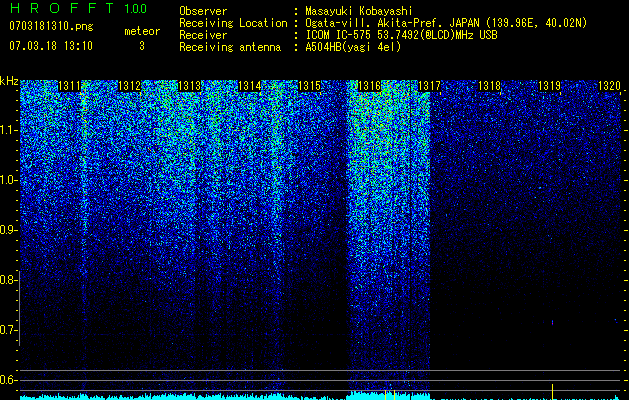Viewport: 629px width, 400px height.
Task: Click the 1.0 kHz axis label
Action: [x=8, y=180]
